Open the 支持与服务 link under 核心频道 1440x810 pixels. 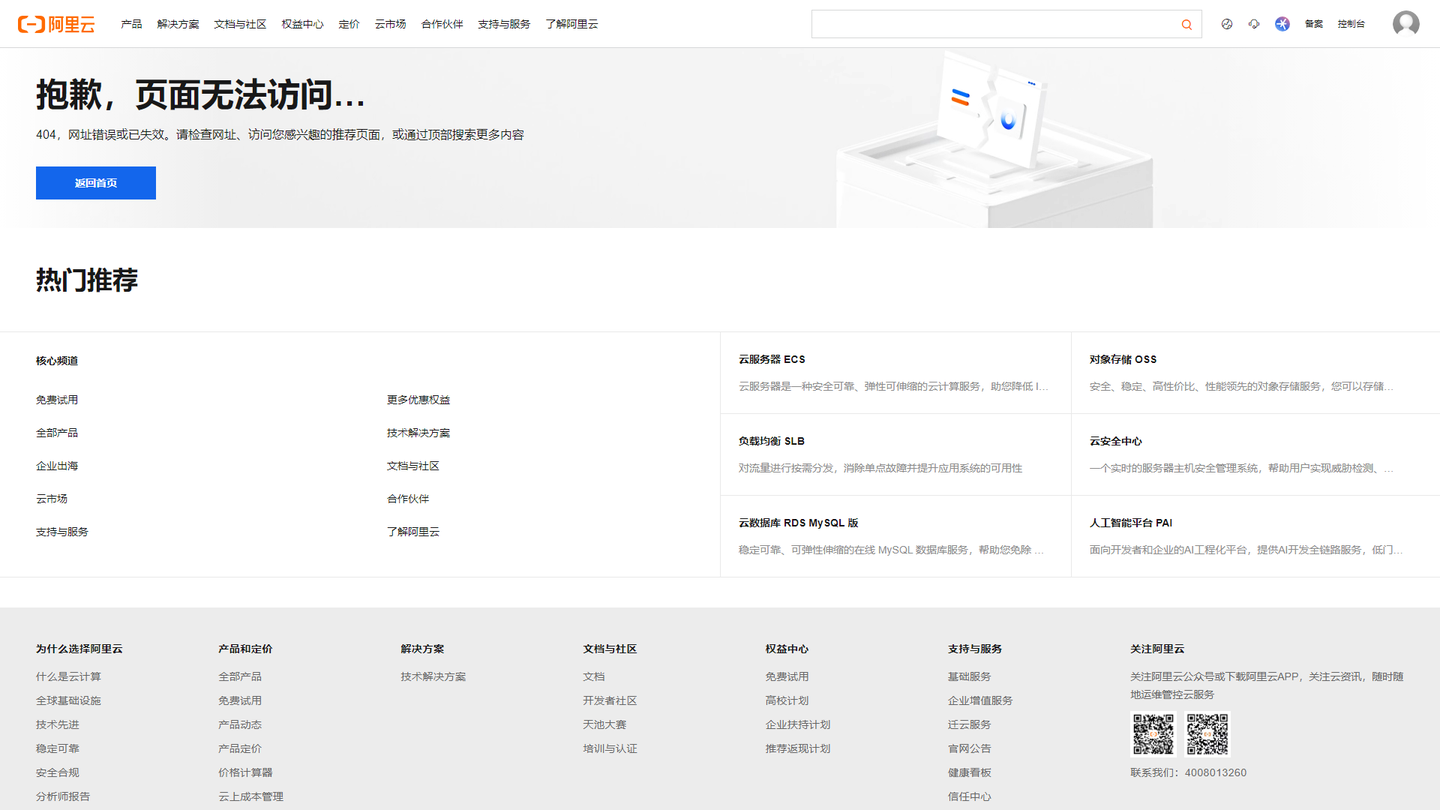point(62,532)
